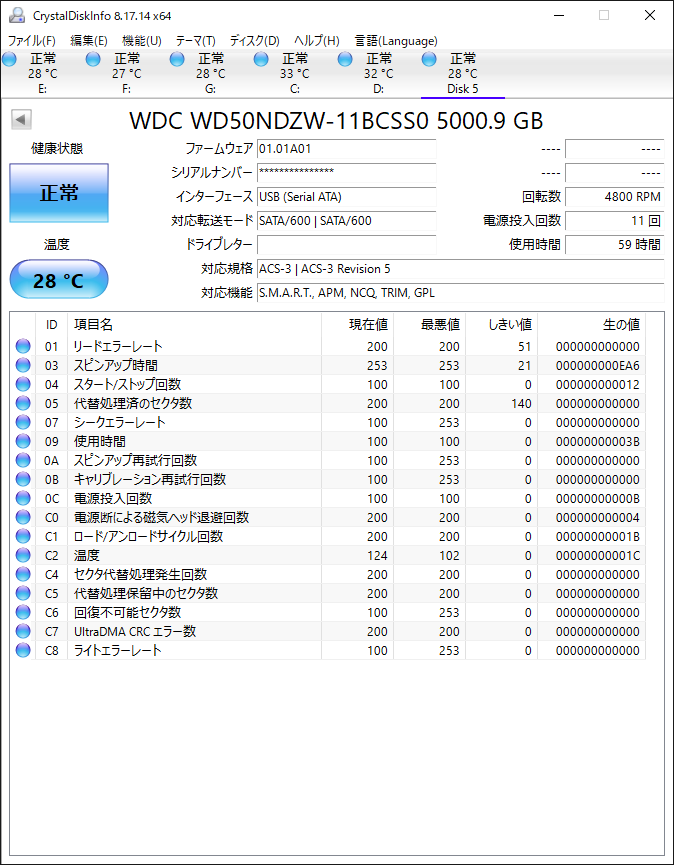Click the 生の値 column header

coord(591,325)
